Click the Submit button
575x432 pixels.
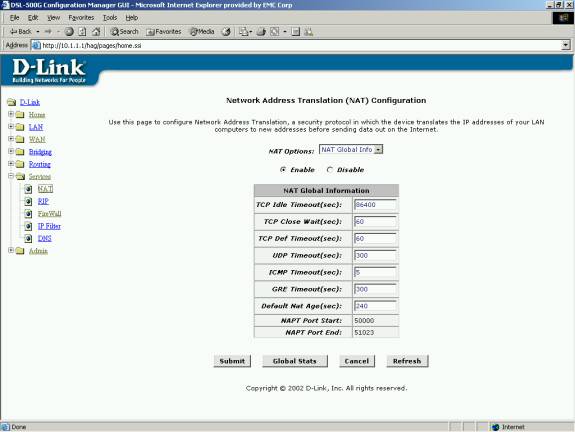tap(232, 361)
